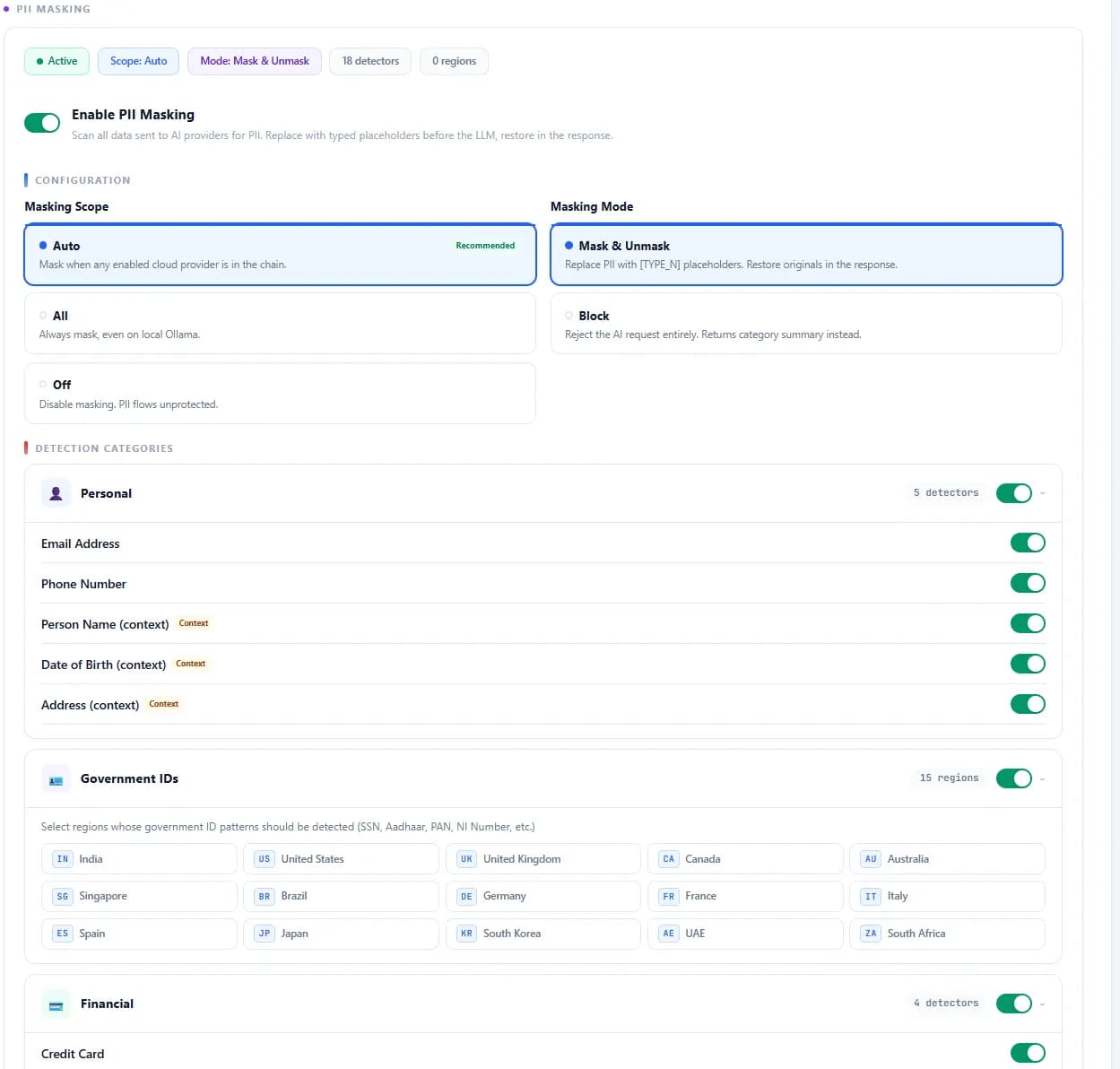Select the Australia region
Image resolution: width=1120 pixels, height=1069 pixels.
[947, 859]
